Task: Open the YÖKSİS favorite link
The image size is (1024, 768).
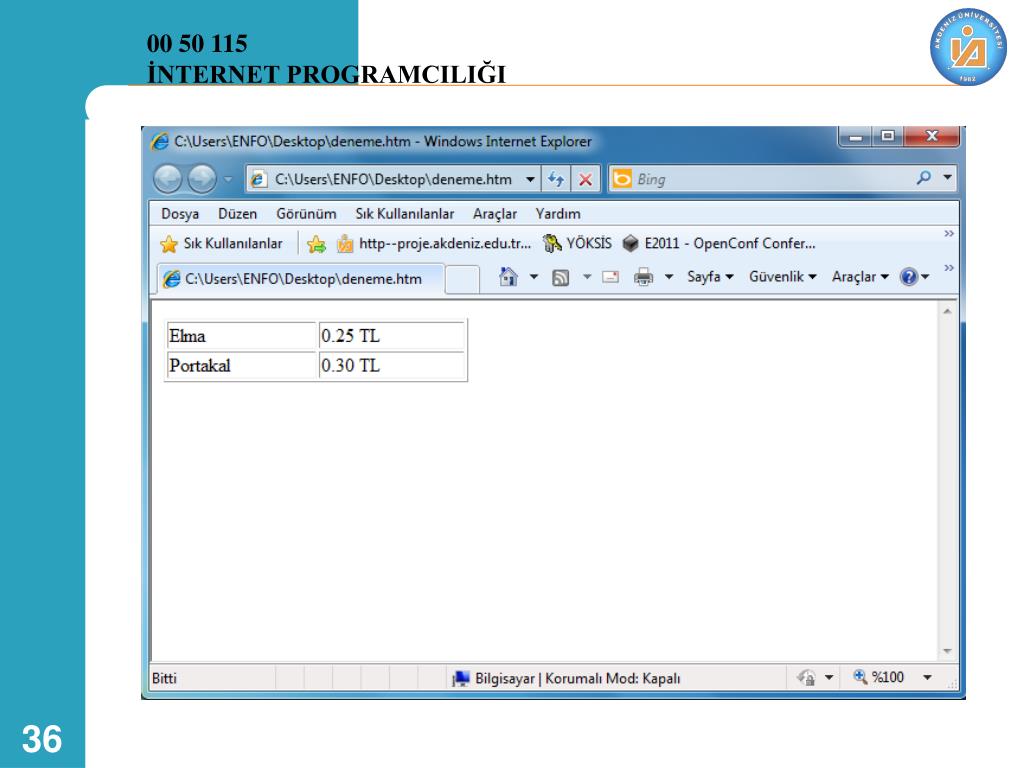Action: [578, 244]
